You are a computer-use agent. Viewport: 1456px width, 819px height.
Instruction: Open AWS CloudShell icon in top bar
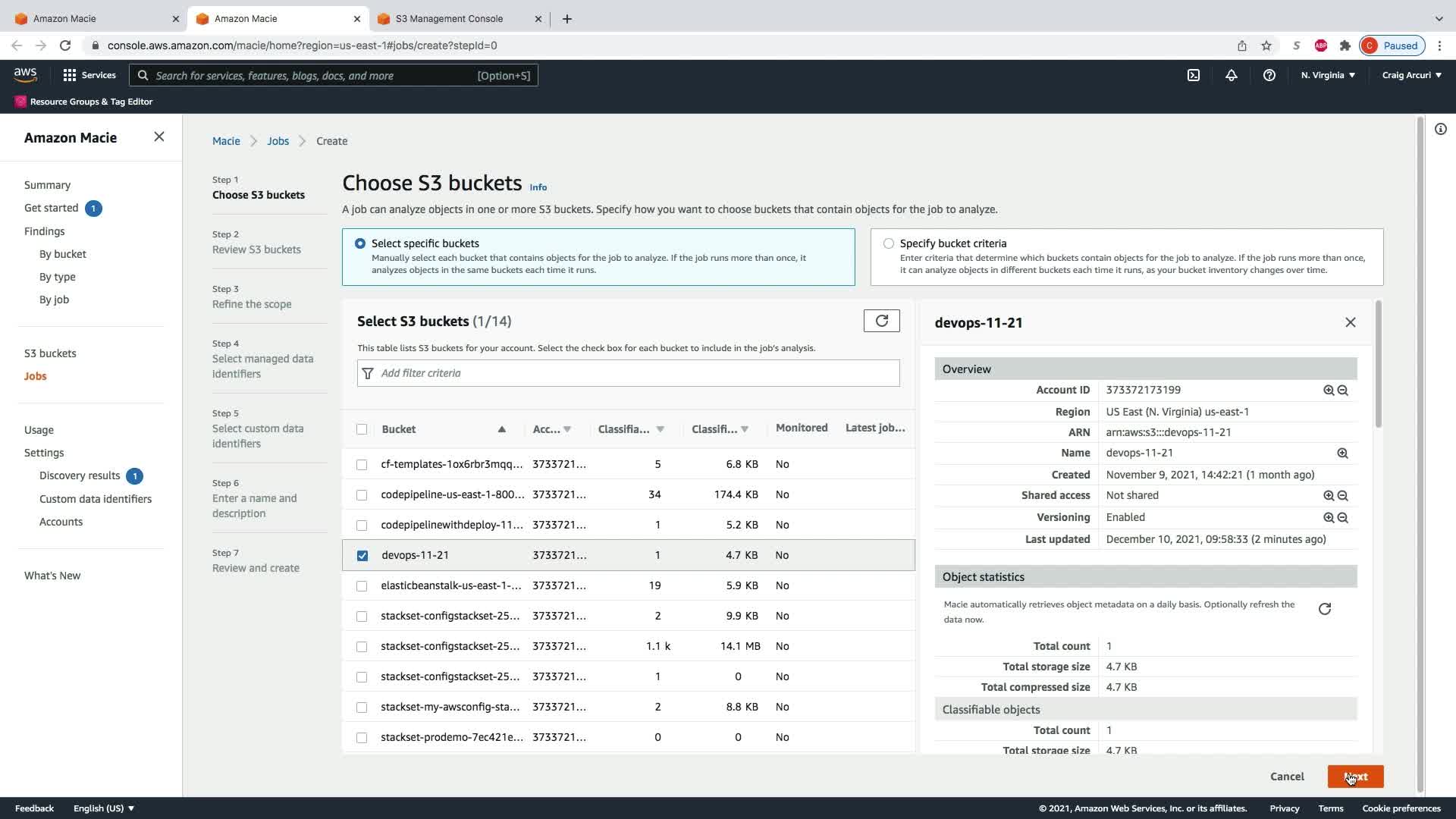(1194, 75)
